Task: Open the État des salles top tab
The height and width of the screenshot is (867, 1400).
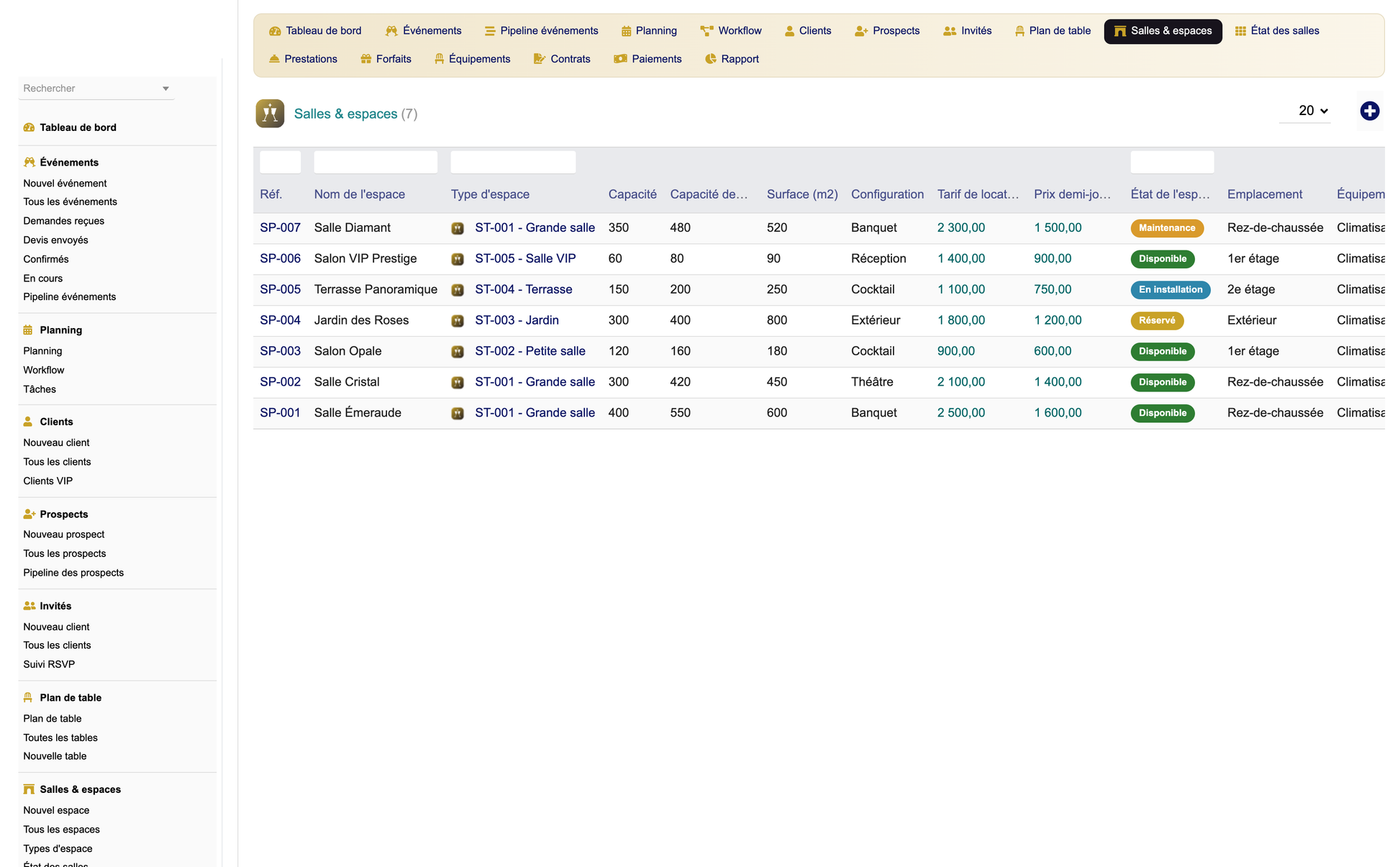Action: [x=1277, y=31]
